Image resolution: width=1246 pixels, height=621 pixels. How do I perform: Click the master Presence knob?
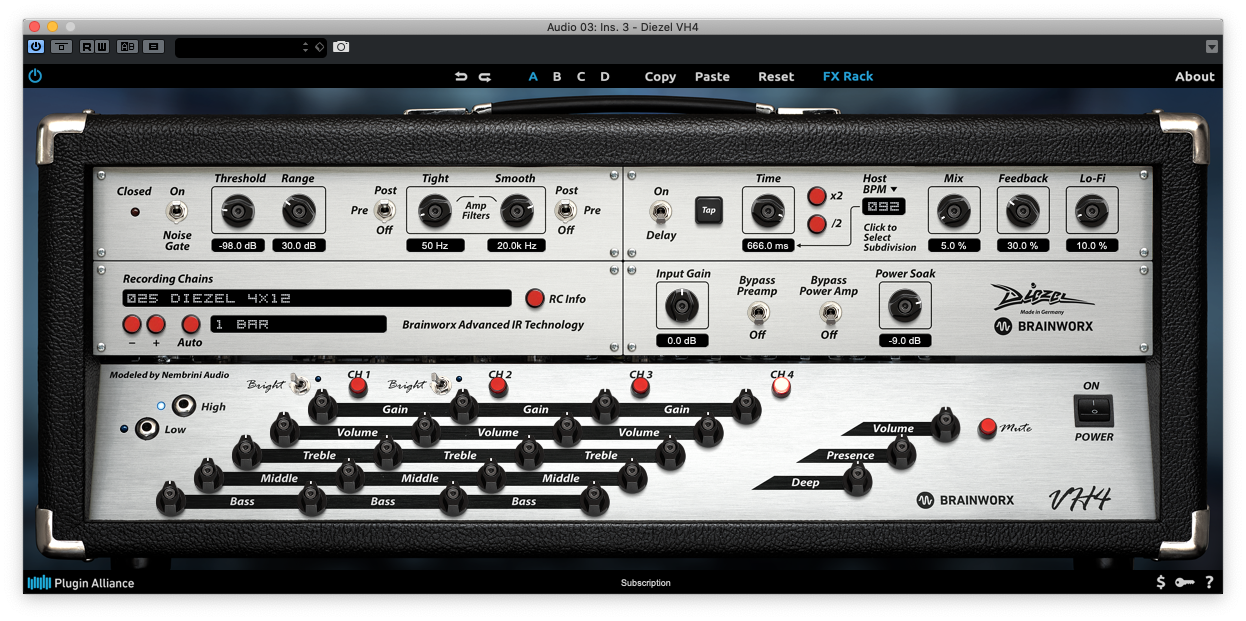coord(902,453)
